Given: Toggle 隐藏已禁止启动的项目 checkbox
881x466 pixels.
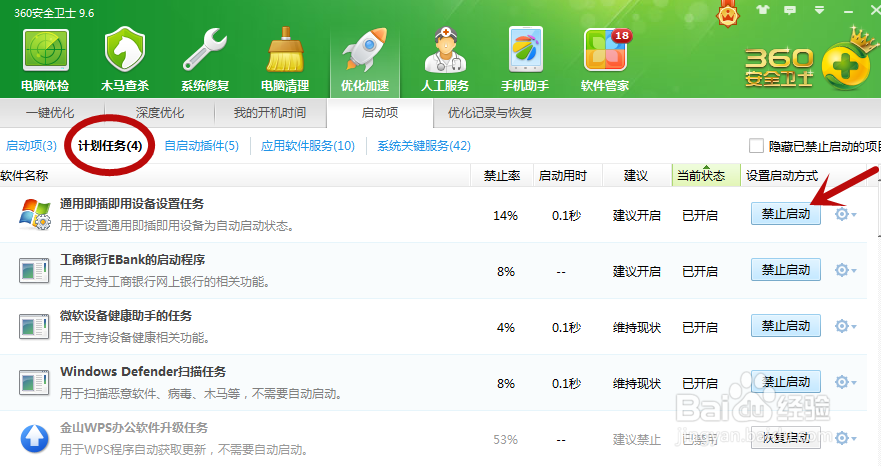Looking at the screenshot, I should point(756,146).
